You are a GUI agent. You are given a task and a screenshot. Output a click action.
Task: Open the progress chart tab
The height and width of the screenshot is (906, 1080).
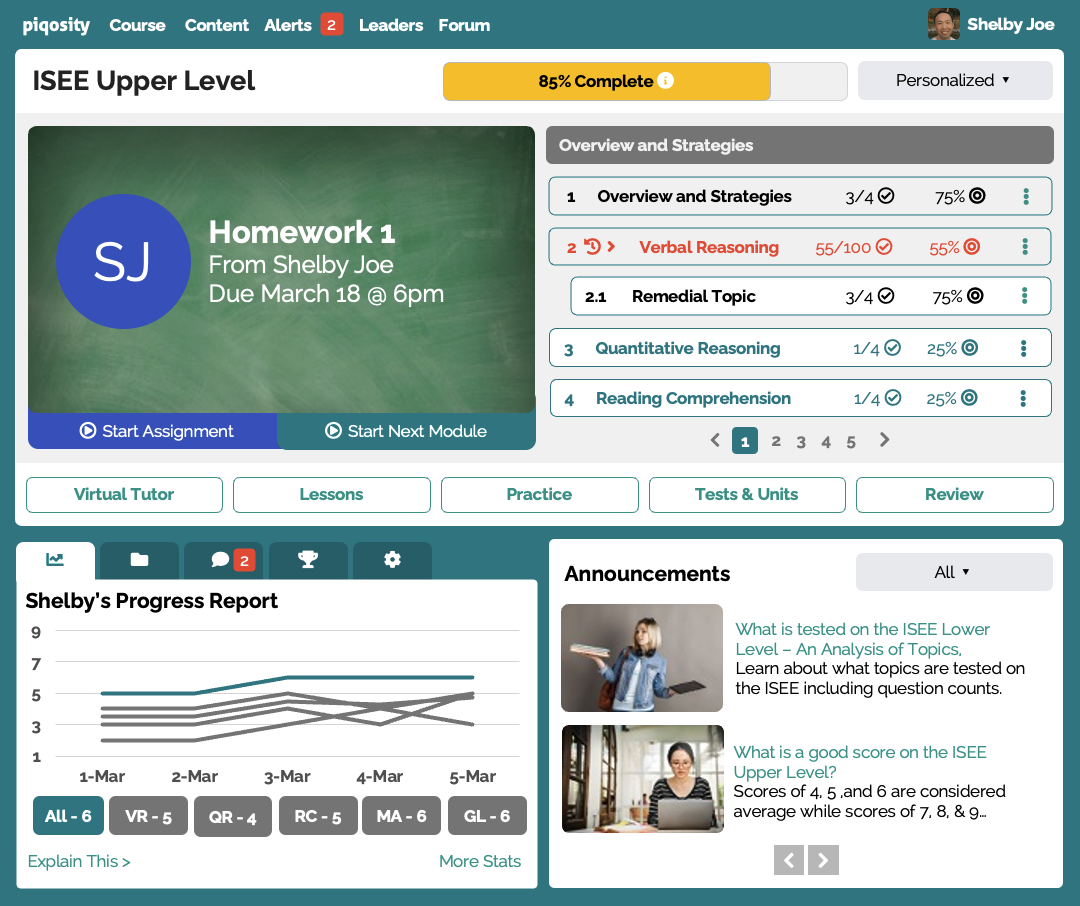pyautogui.click(x=55, y=560)
